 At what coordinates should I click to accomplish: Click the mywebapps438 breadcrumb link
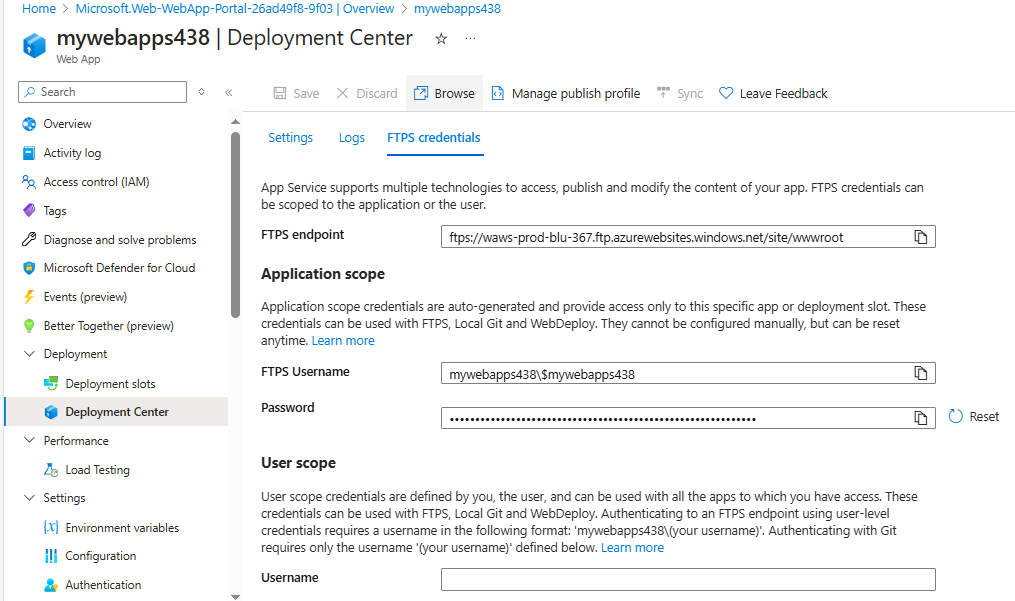click(457, 8)
